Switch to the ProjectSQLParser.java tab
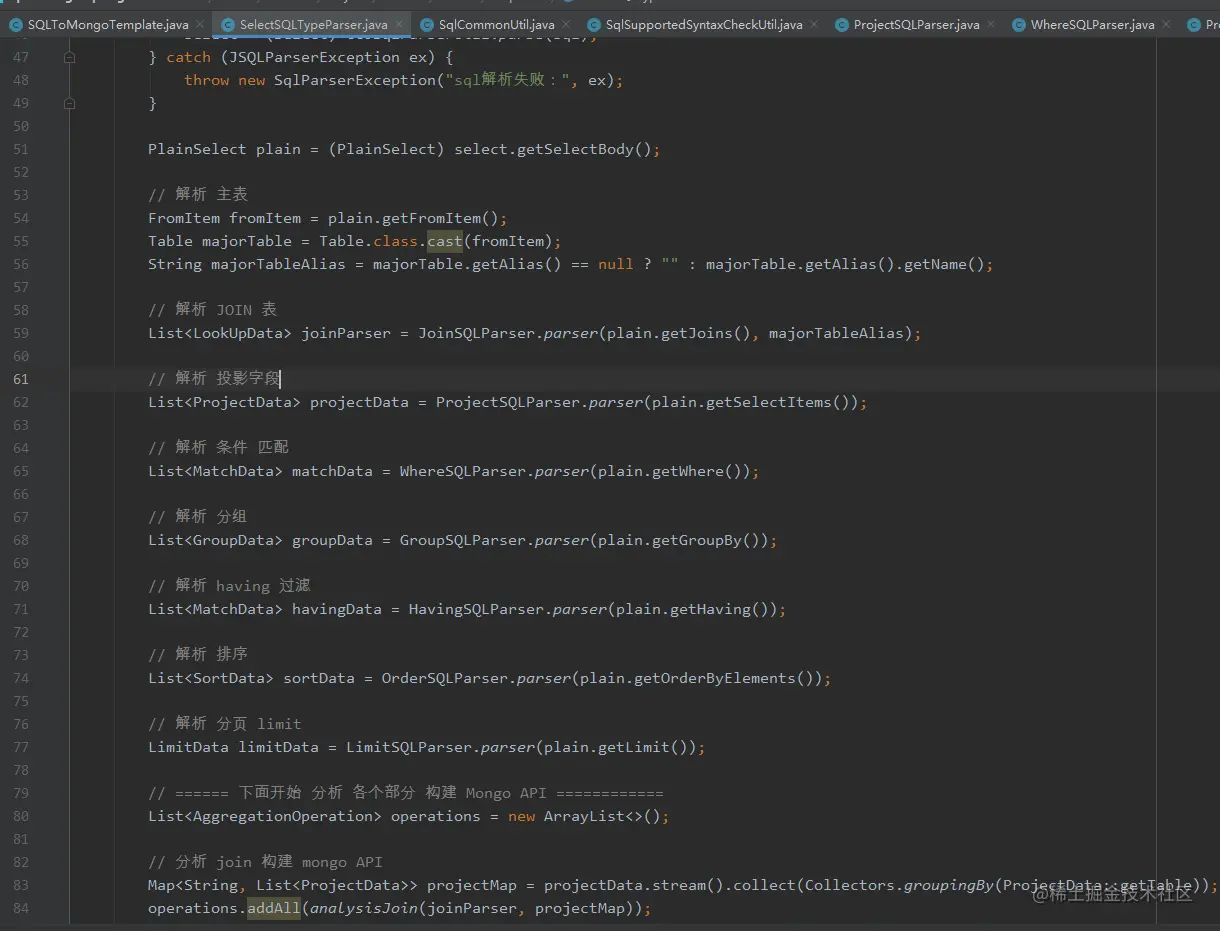The image size is (1220, 931). [x=916, y=24]
